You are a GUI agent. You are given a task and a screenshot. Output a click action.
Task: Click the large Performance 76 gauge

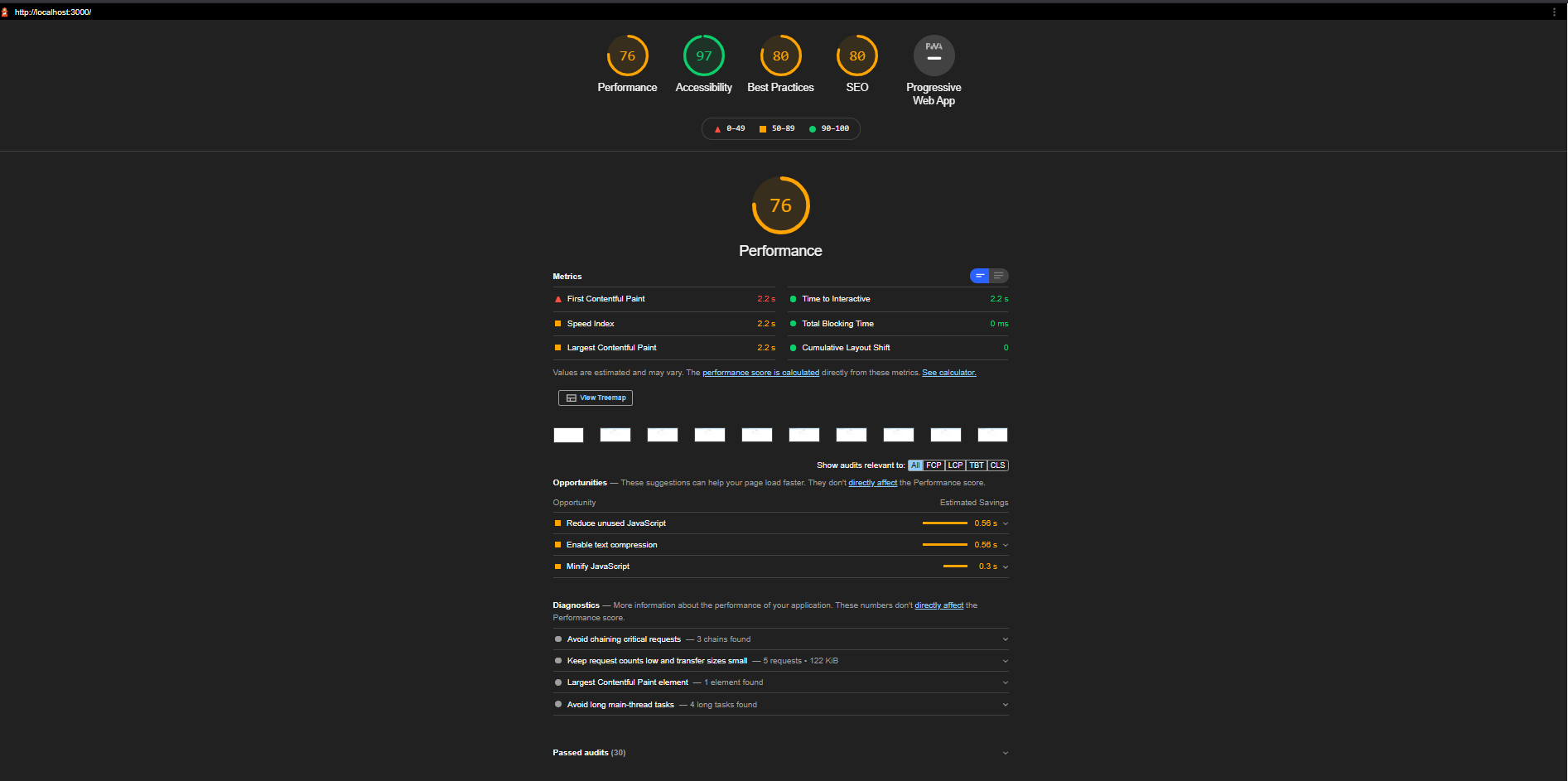click(780, 205)
